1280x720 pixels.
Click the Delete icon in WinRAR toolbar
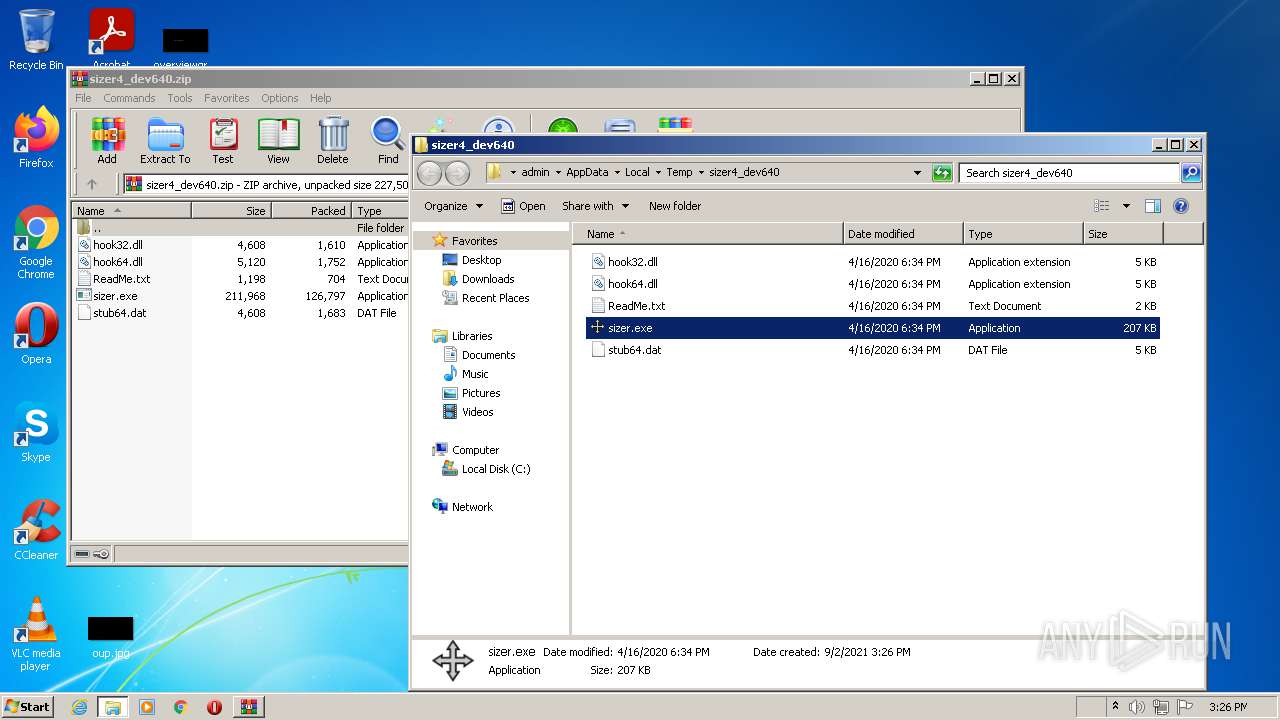[333, 141]
